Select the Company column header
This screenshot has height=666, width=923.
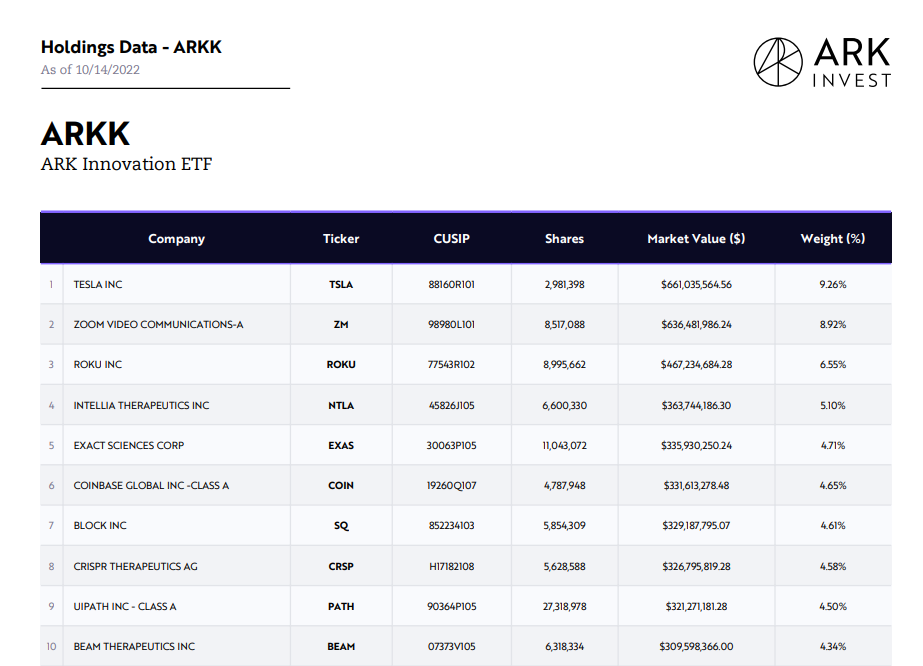177,238
